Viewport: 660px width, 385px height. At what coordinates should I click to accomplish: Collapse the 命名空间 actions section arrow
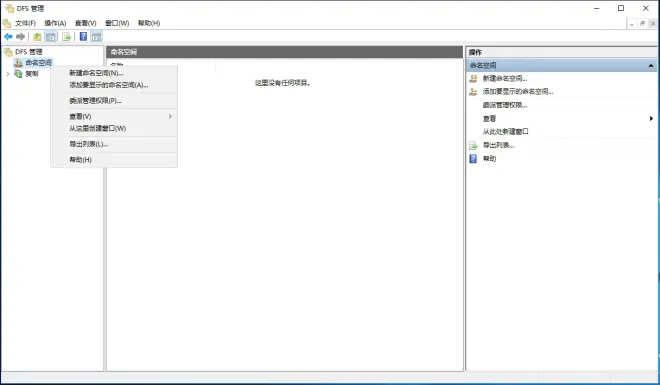tap(651, 65)
